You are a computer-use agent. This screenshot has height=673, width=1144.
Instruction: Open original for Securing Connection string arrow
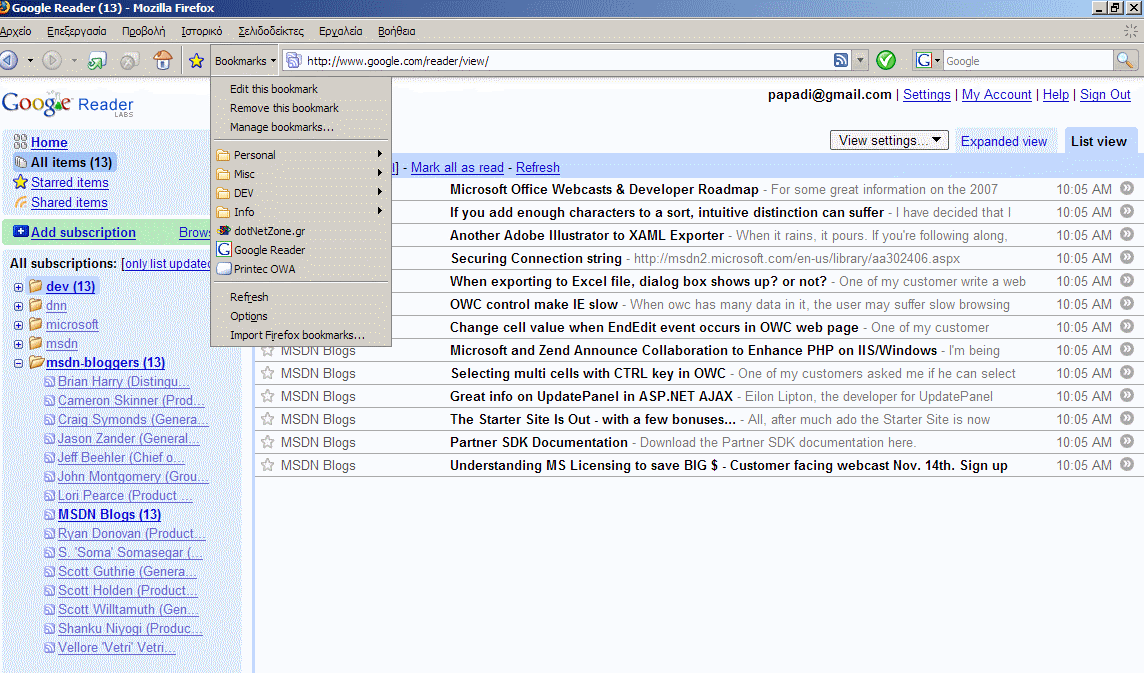tap(1126, 257)
